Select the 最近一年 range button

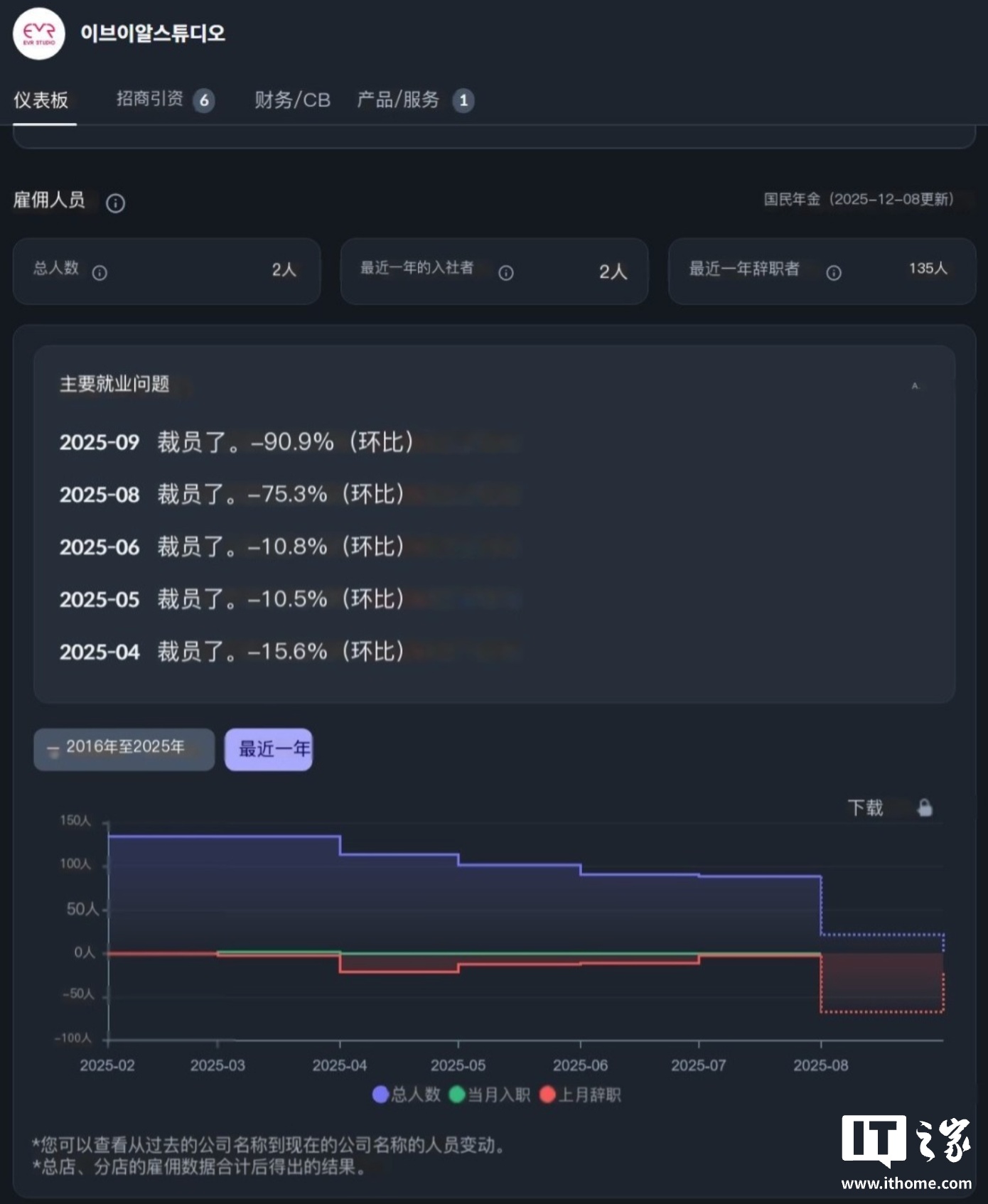click(269, 749)
